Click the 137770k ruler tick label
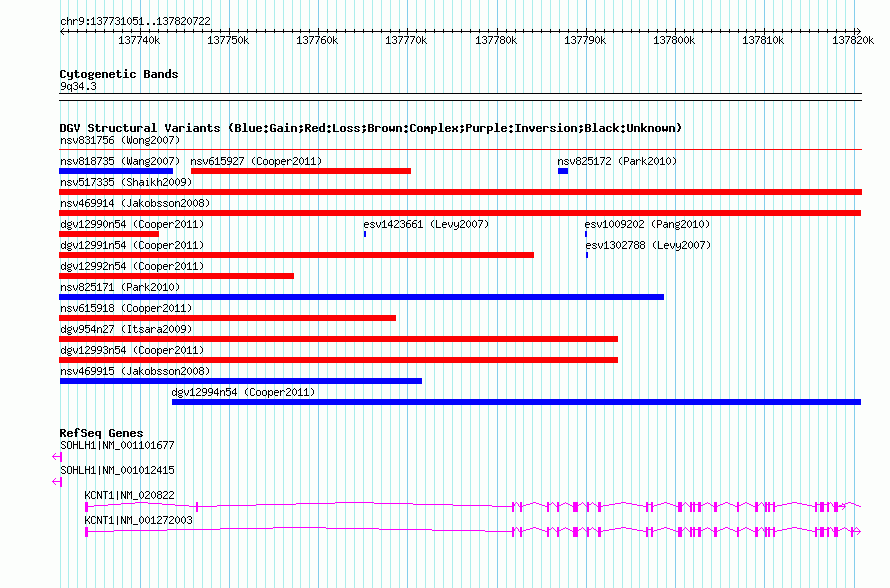The height and width of the screenshot is (588, 890). (x=406, y=40)
